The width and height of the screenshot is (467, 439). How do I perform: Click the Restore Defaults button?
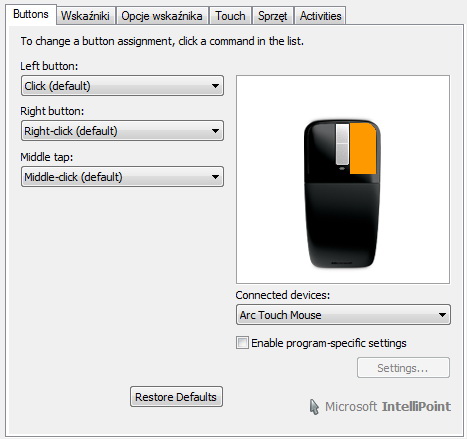(176, 397)
